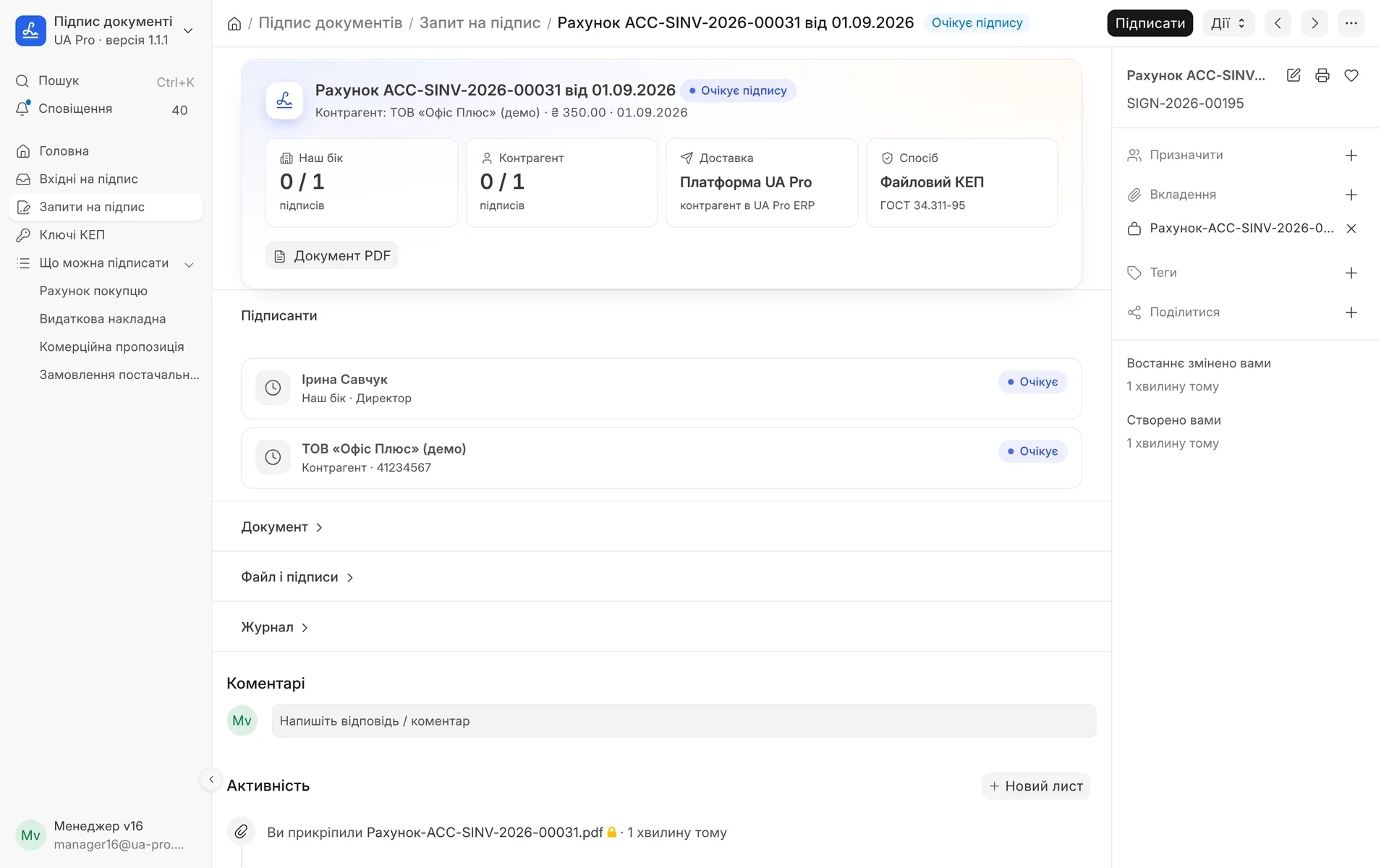Follow the Запит на підпис breadcrumb link

480,23
